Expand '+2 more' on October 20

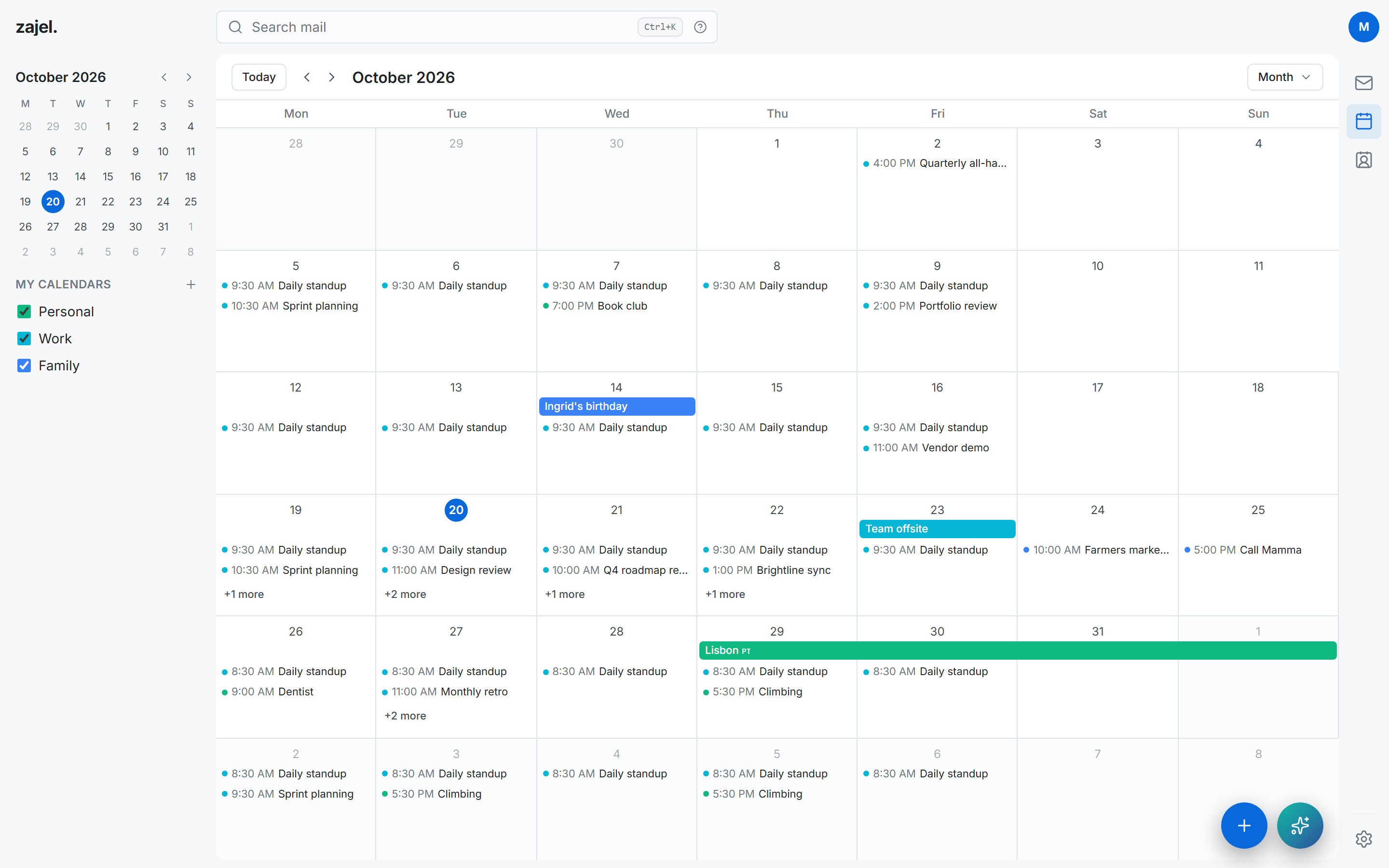405,594
